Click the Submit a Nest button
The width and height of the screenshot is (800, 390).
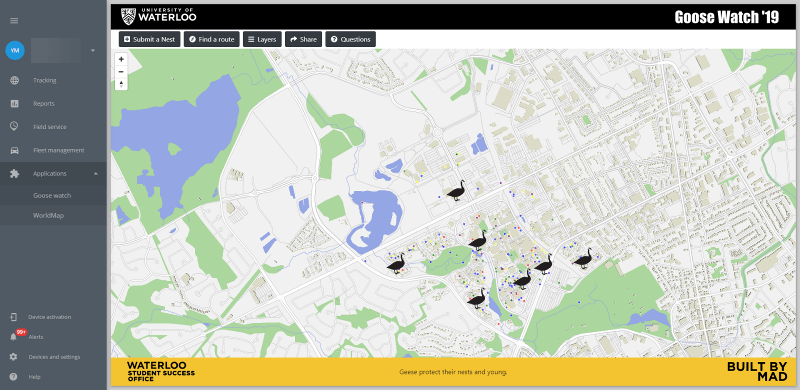pos(149,39)
